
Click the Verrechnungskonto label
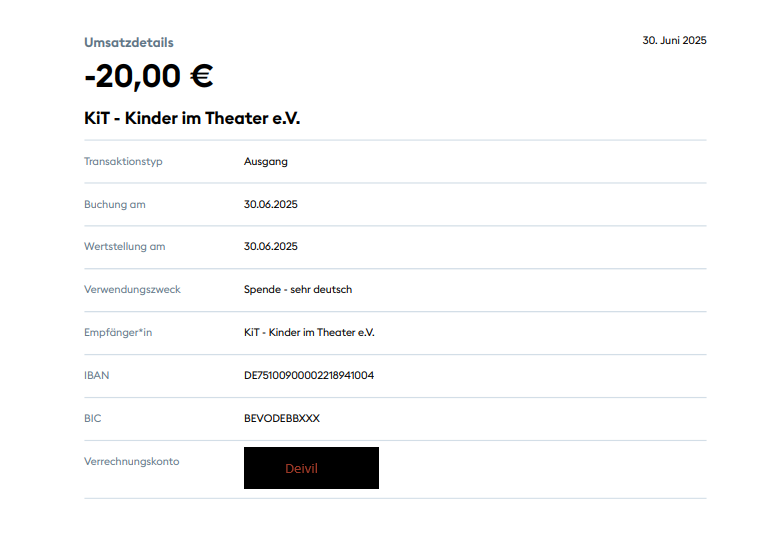[132, 462]
